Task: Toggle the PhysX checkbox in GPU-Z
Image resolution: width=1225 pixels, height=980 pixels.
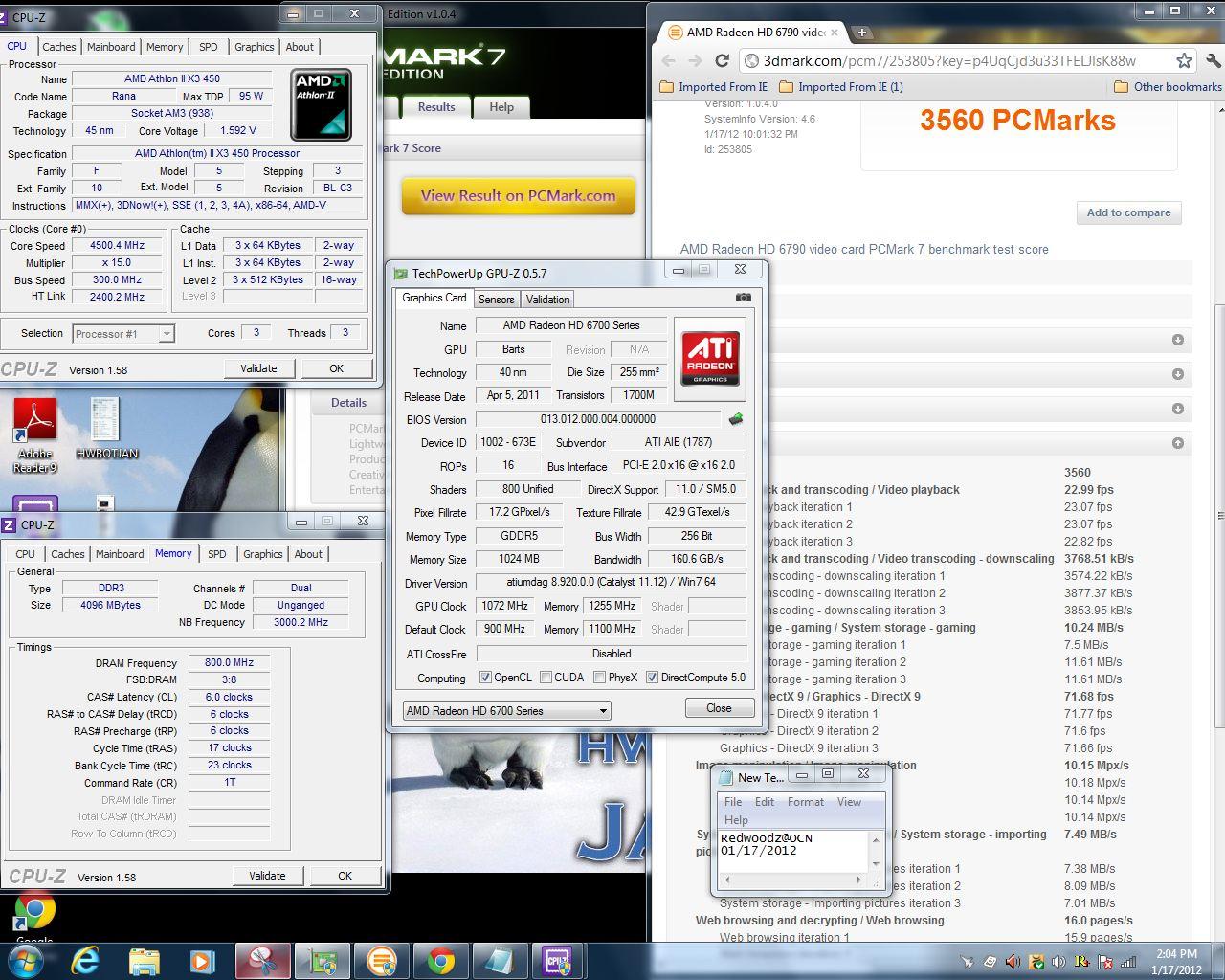Action: pyautogui.click(x=599, y=678)
